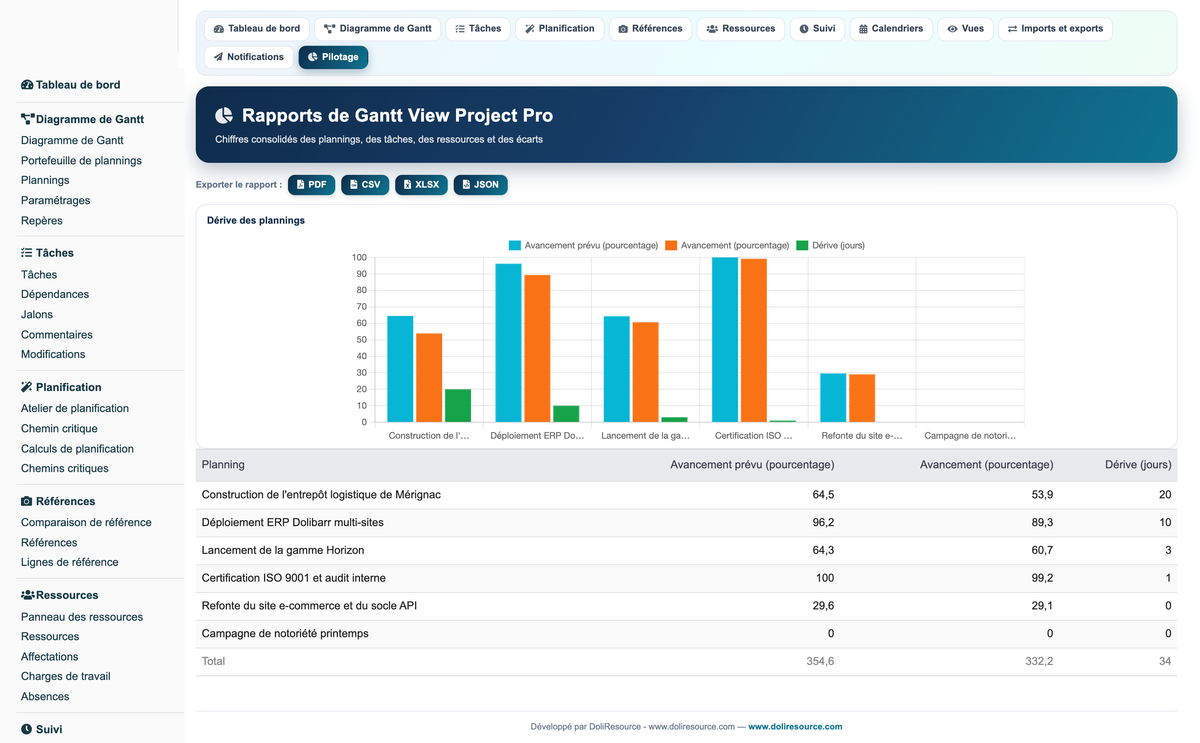
Task: Go to the Ressources tab
Action: [741, 28]
